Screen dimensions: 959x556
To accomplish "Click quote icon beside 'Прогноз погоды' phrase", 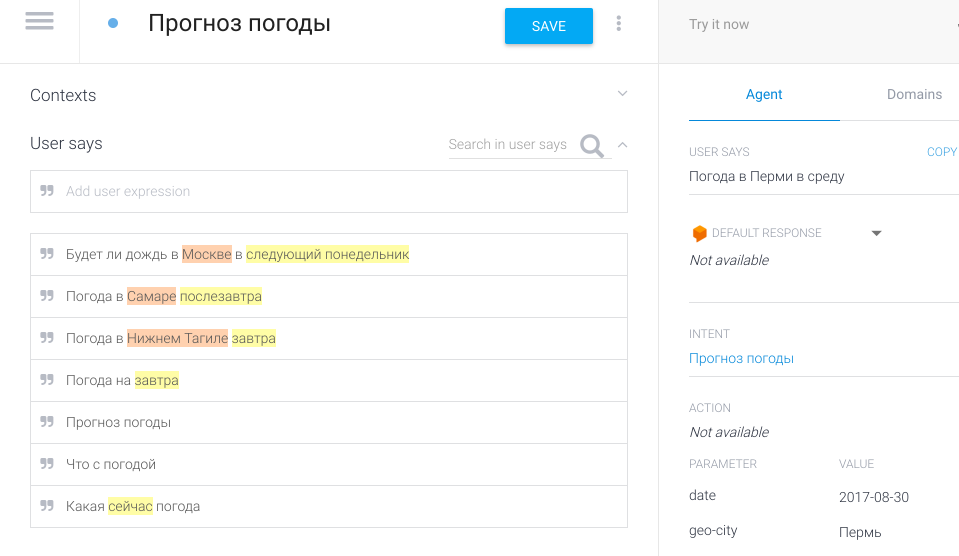I will pos(47,422).
